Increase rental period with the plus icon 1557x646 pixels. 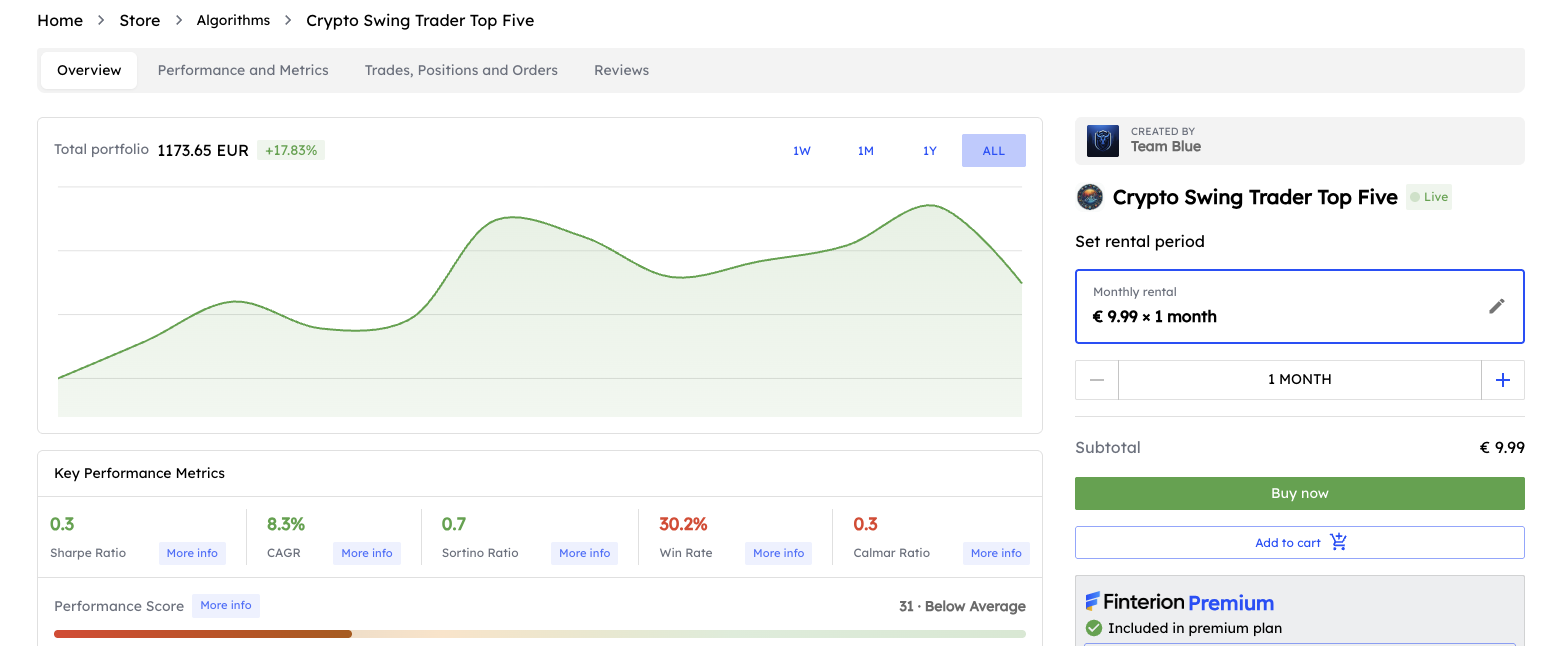(x=1503, y=379)
